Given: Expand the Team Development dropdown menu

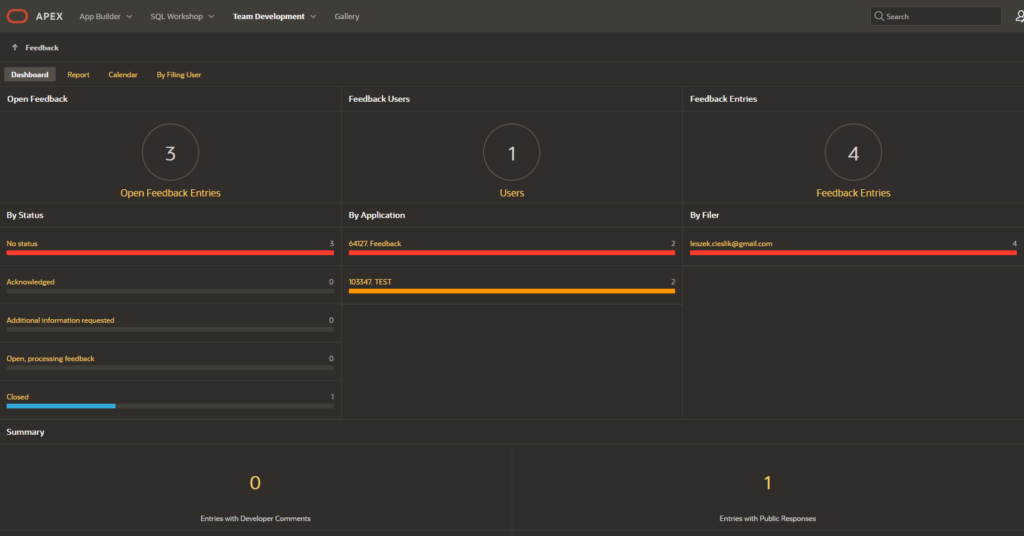Looking at the screenshot, I should (274, 16).
